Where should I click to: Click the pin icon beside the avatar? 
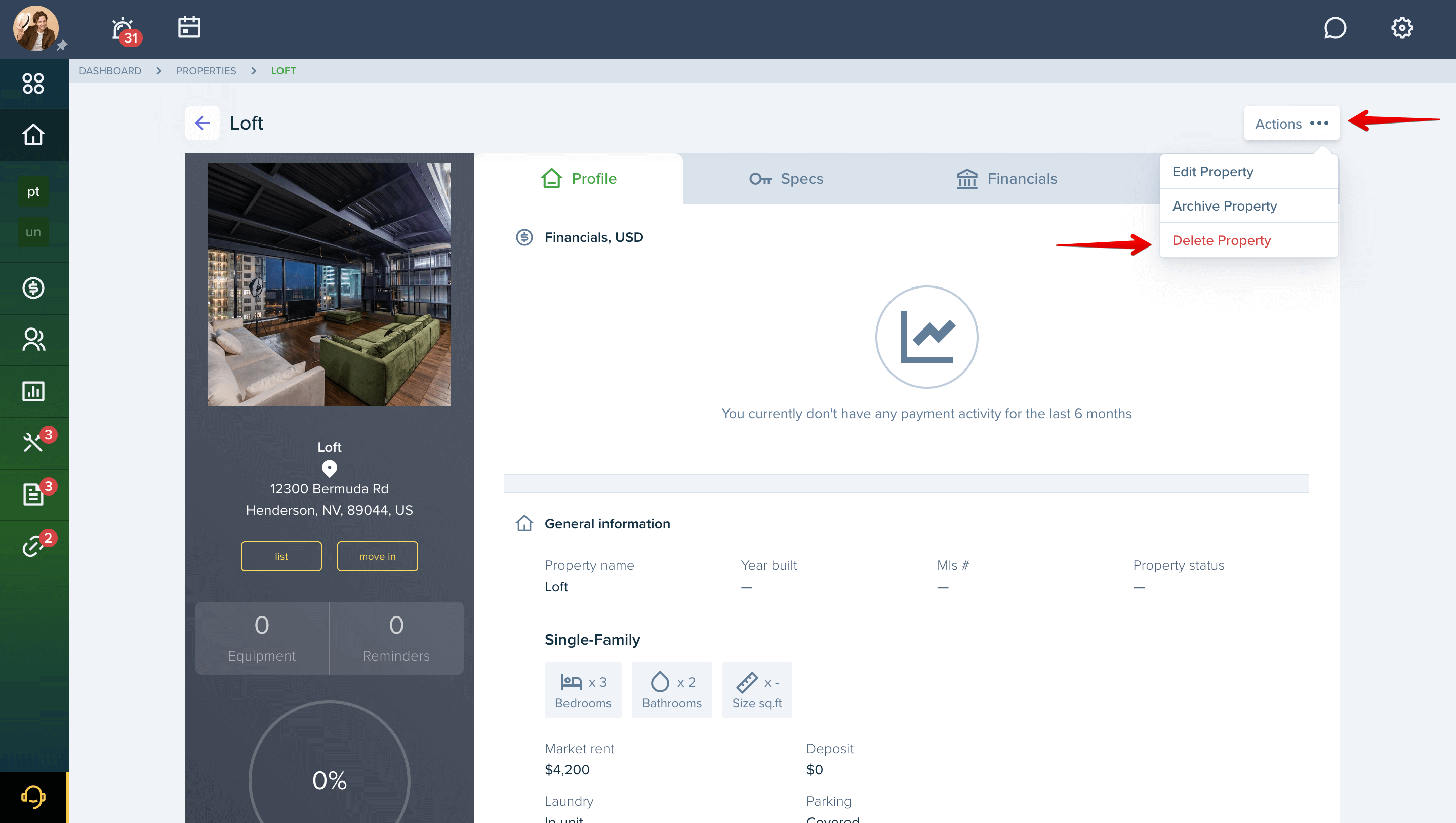click(x=62, y=45)
